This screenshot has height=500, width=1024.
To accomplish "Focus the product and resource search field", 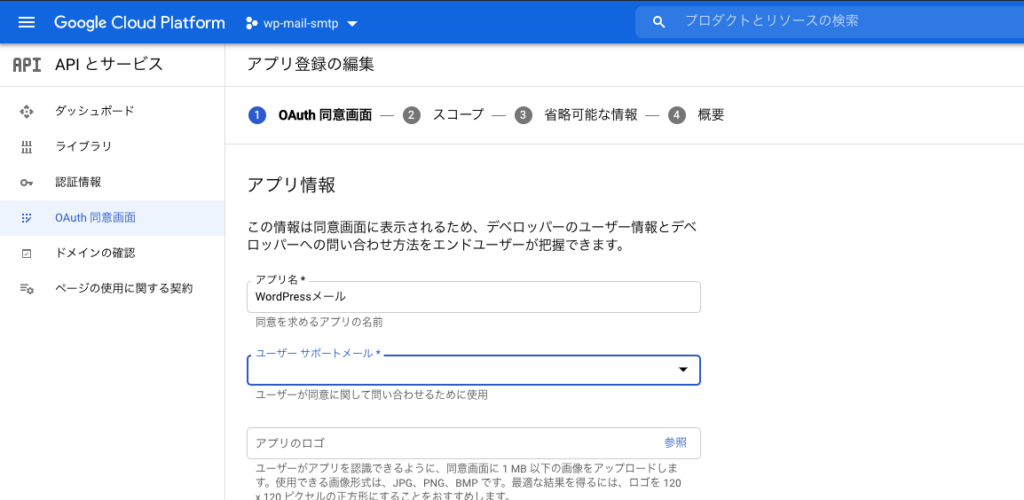I will click(x=840, y=21).
